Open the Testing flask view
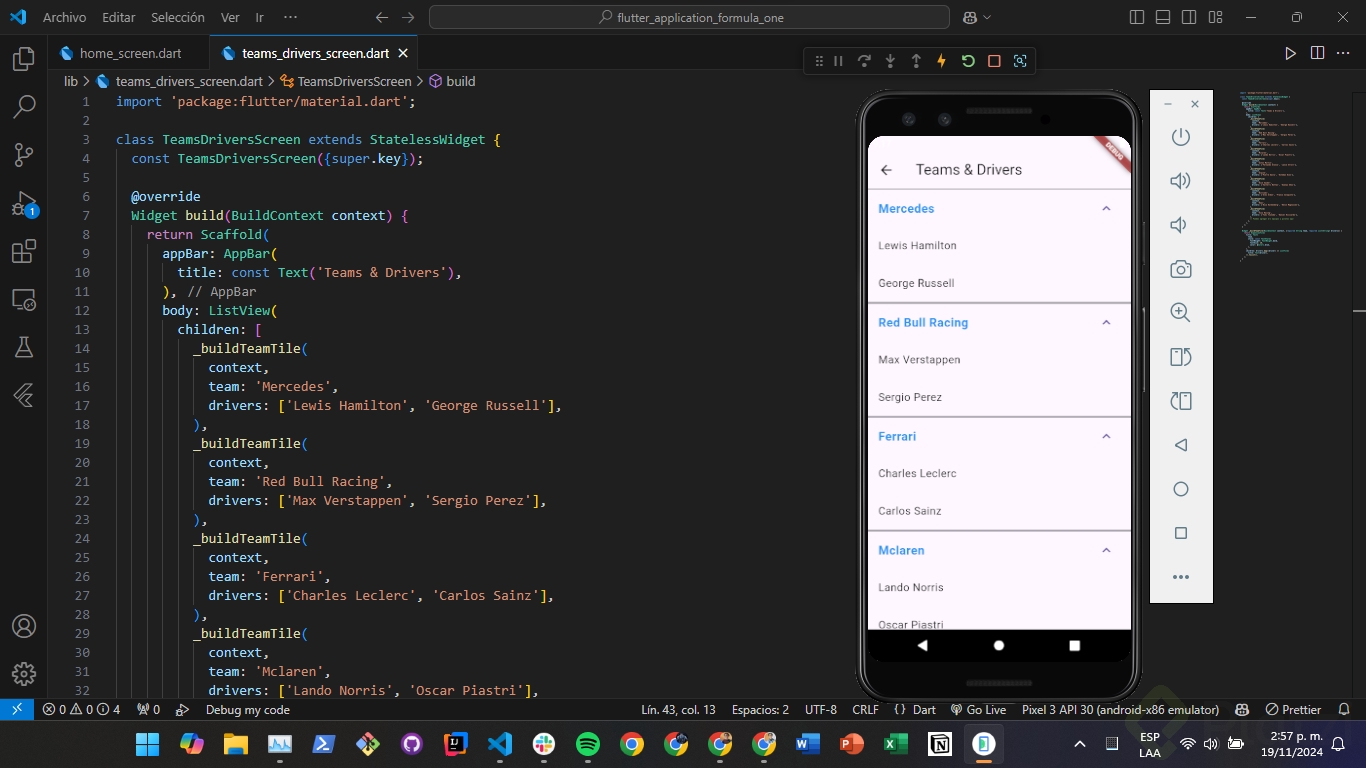 (x=24, y=347)
